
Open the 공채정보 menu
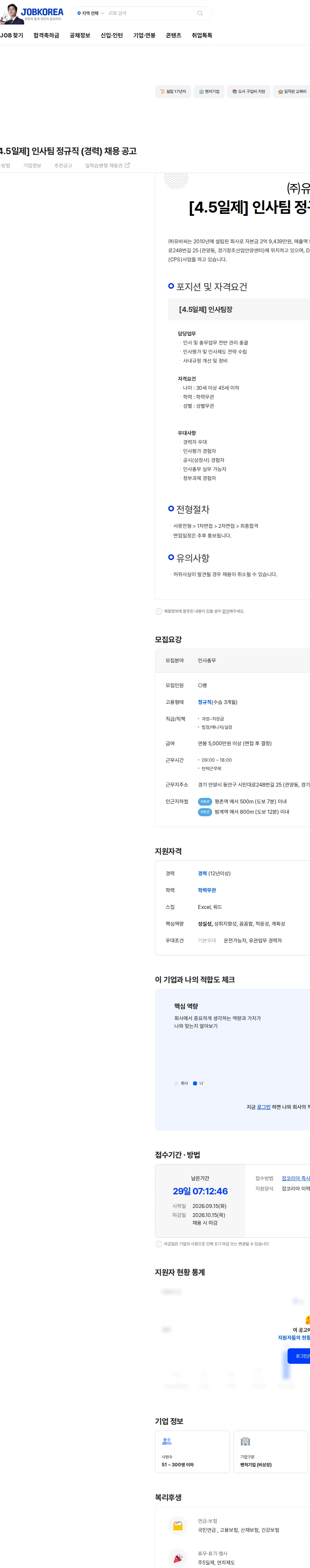point(80,35)
